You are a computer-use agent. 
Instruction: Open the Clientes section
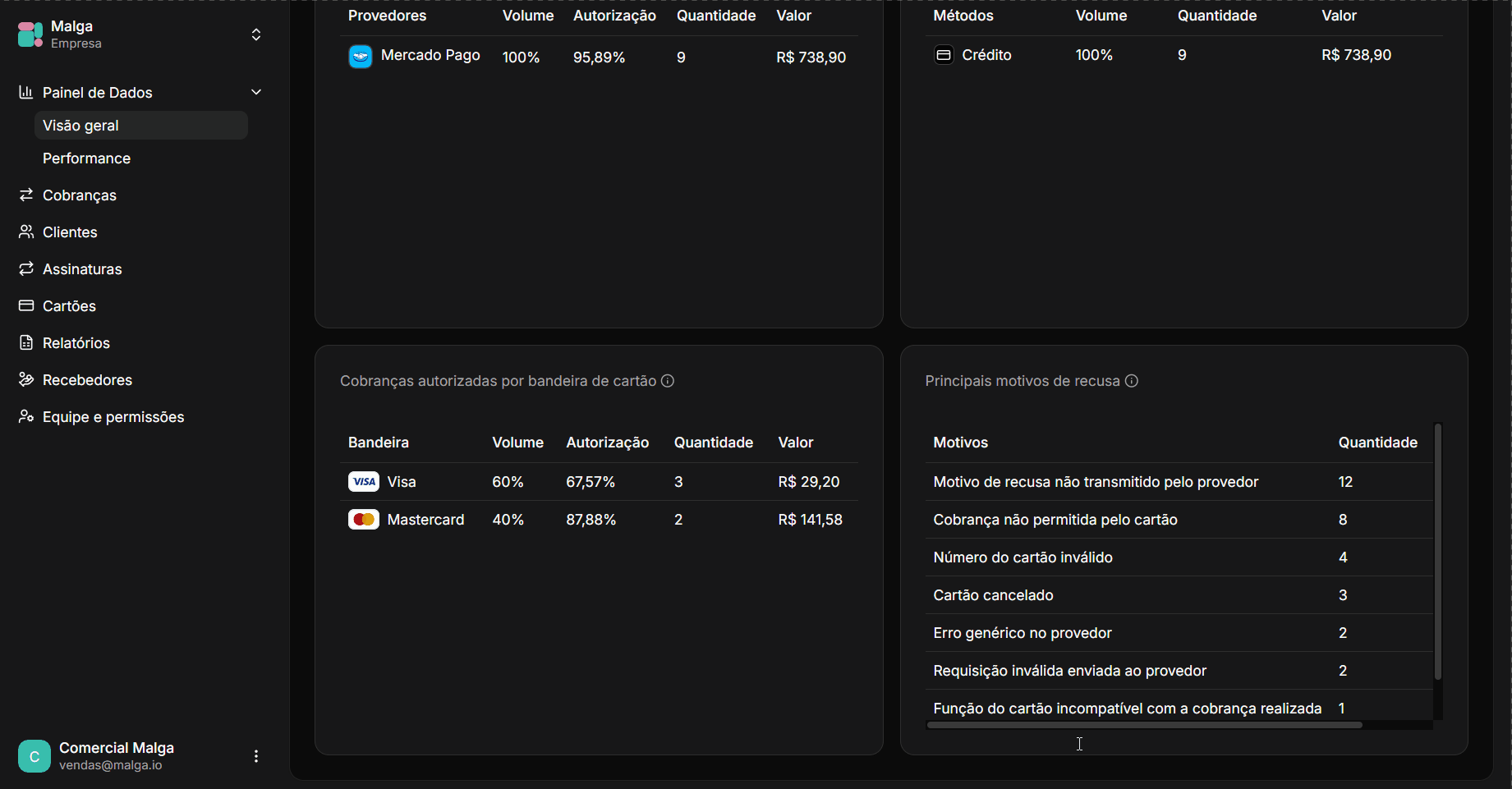[x=70, y=232]
